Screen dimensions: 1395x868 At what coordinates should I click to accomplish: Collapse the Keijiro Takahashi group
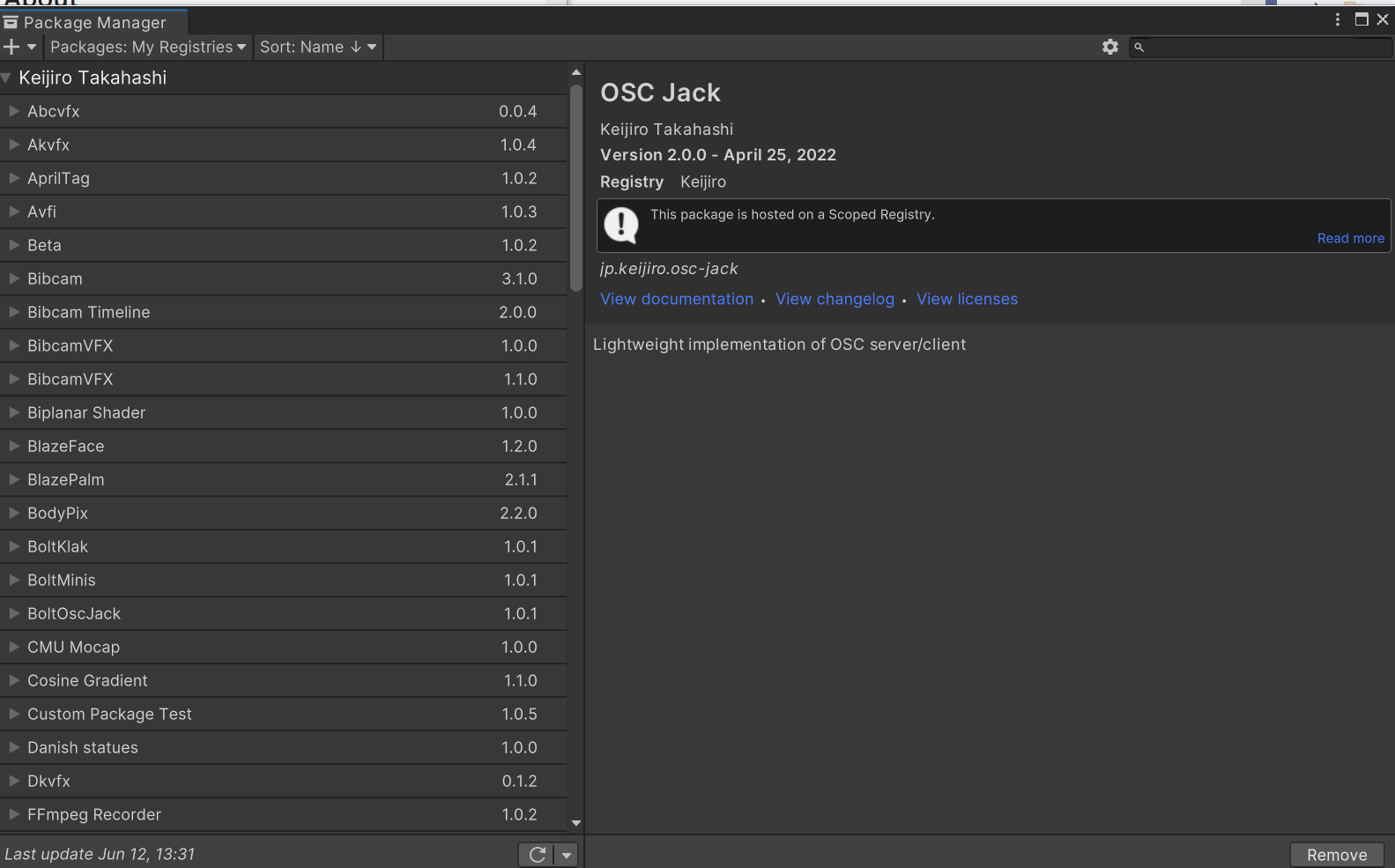[7, 78]
